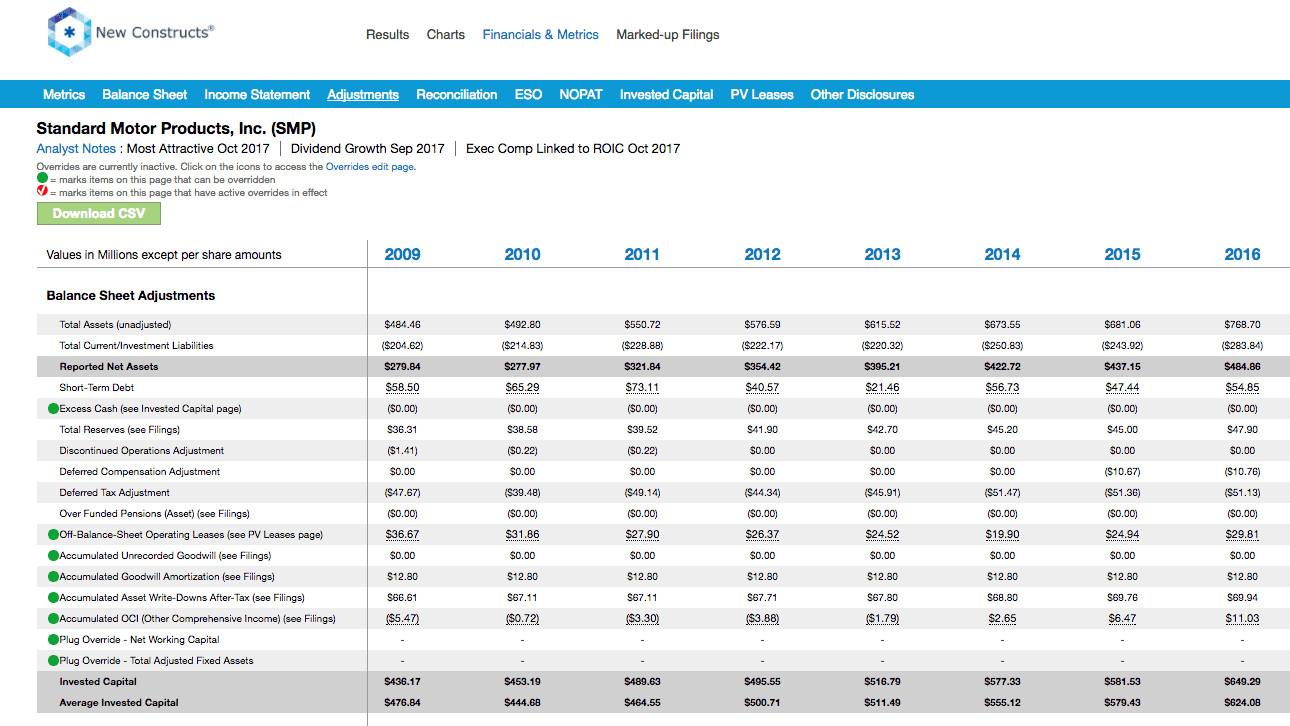1290x726 pixels.
Task: Open override icon for Accumulated Asset Write-Downs
Action: [x=53, y=597]
